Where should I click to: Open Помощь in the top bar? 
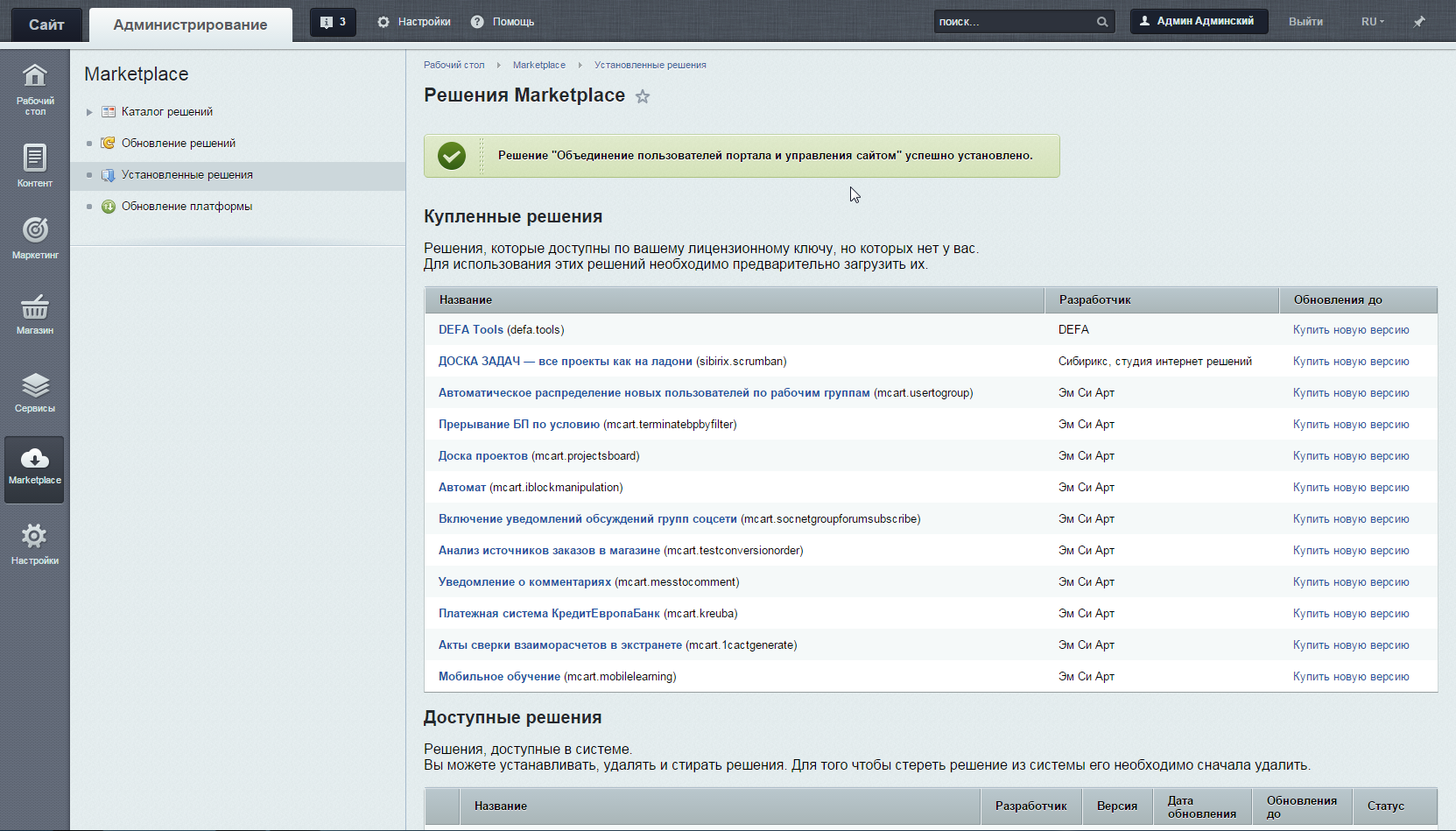[x=503, y=22]
